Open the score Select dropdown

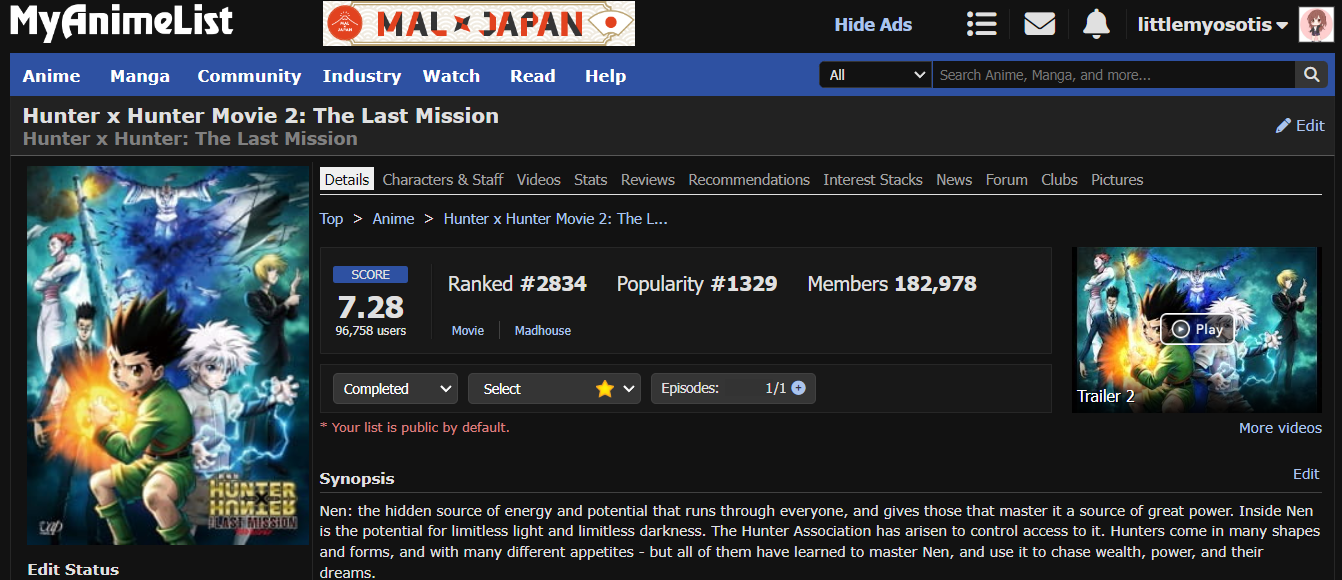click(554, 389)
